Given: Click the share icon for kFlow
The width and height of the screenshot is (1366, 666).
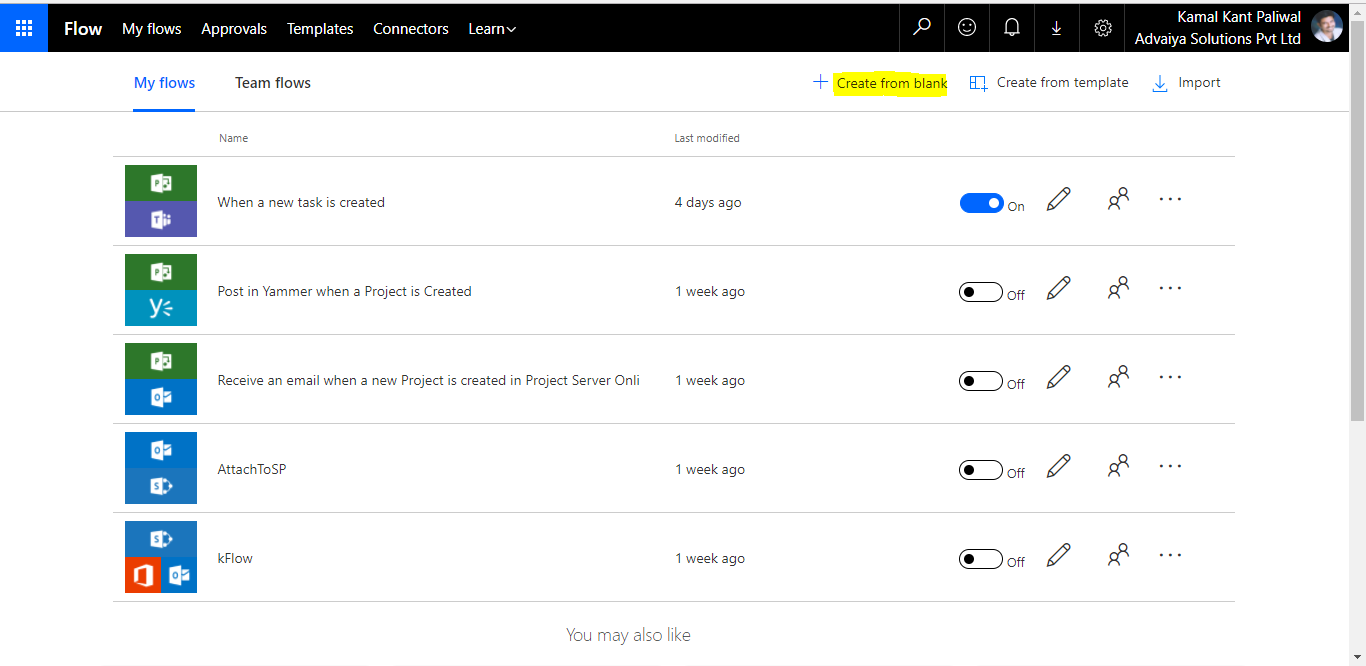Looking at the screenshot, I should [1118, 556].
